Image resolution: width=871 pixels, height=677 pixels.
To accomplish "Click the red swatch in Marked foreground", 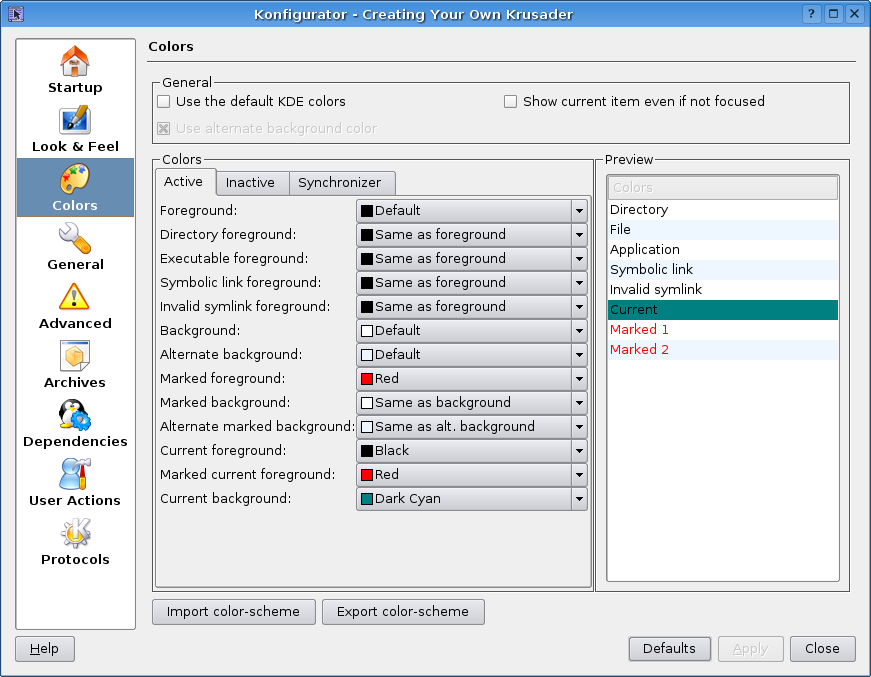I will tap(367, 379).
